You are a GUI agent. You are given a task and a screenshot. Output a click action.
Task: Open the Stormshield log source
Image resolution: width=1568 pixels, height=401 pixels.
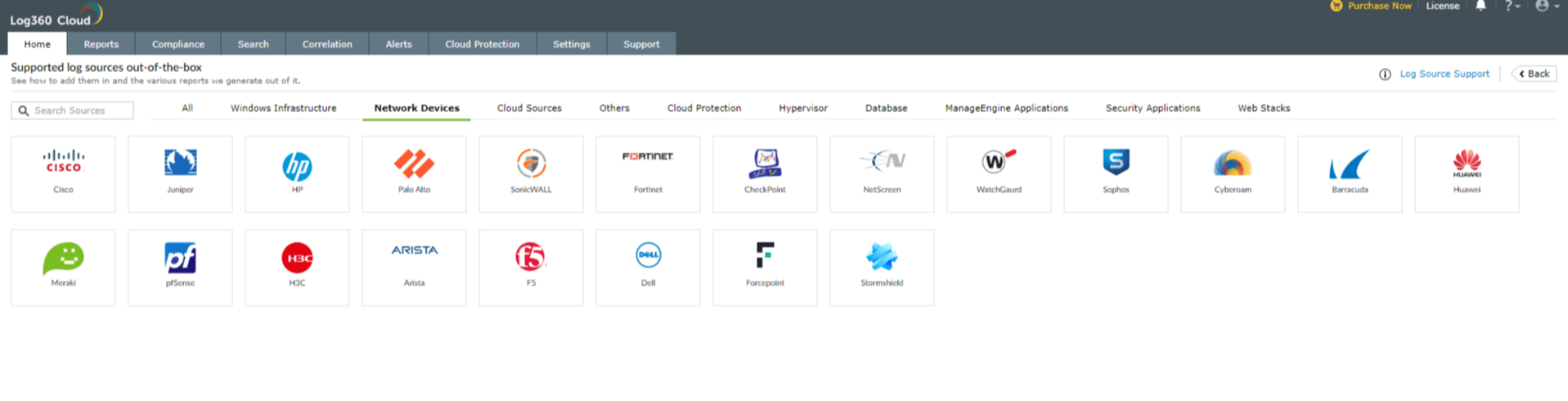point(882,268)
